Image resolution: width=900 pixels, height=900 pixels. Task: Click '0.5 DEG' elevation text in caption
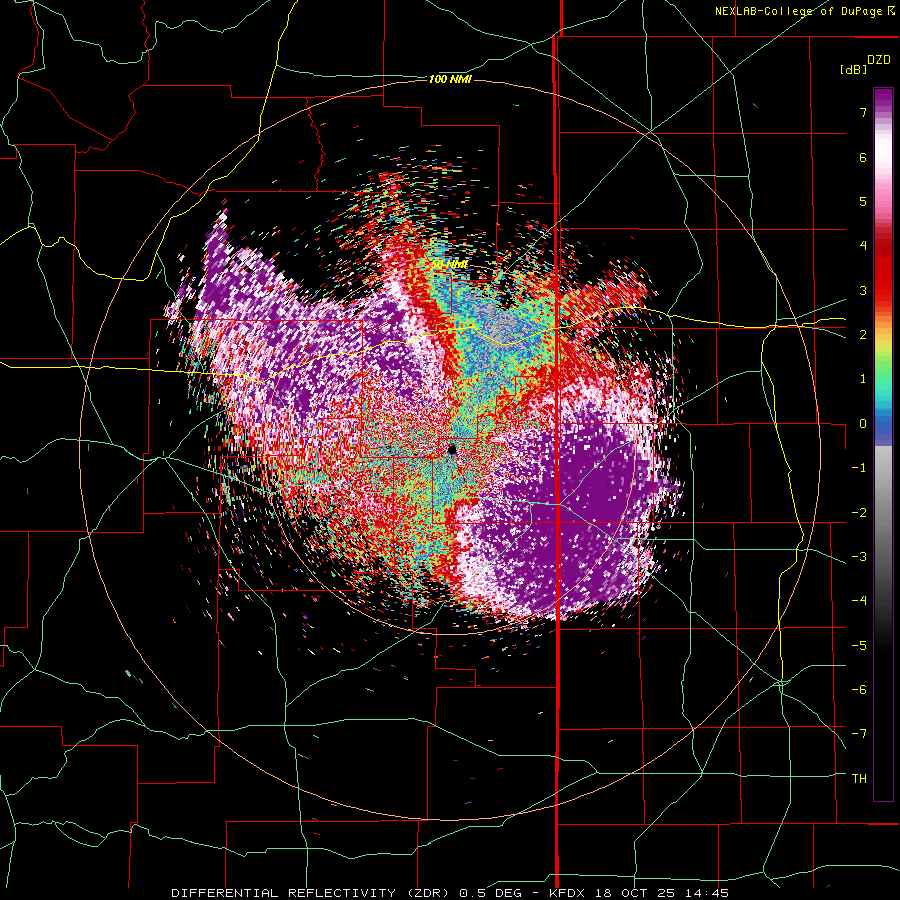click(490, 893)
